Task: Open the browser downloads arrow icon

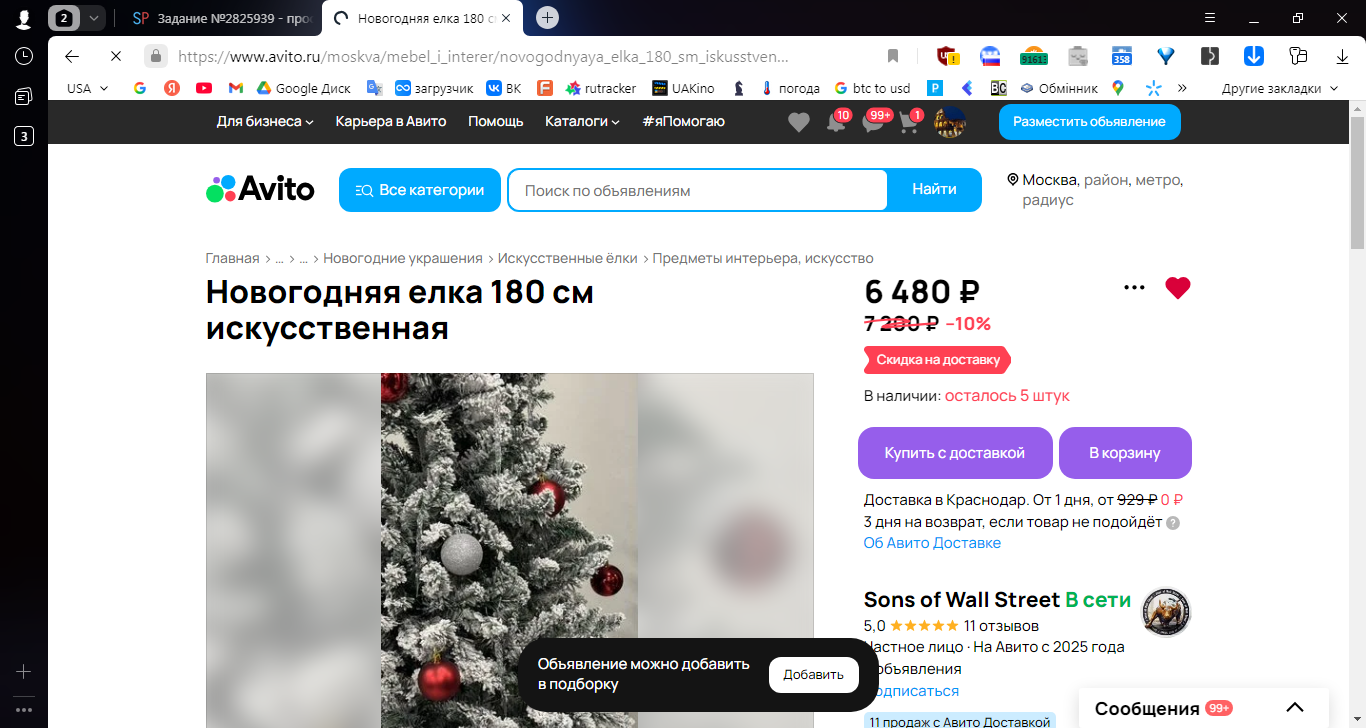Action: tap(1343, 56)
